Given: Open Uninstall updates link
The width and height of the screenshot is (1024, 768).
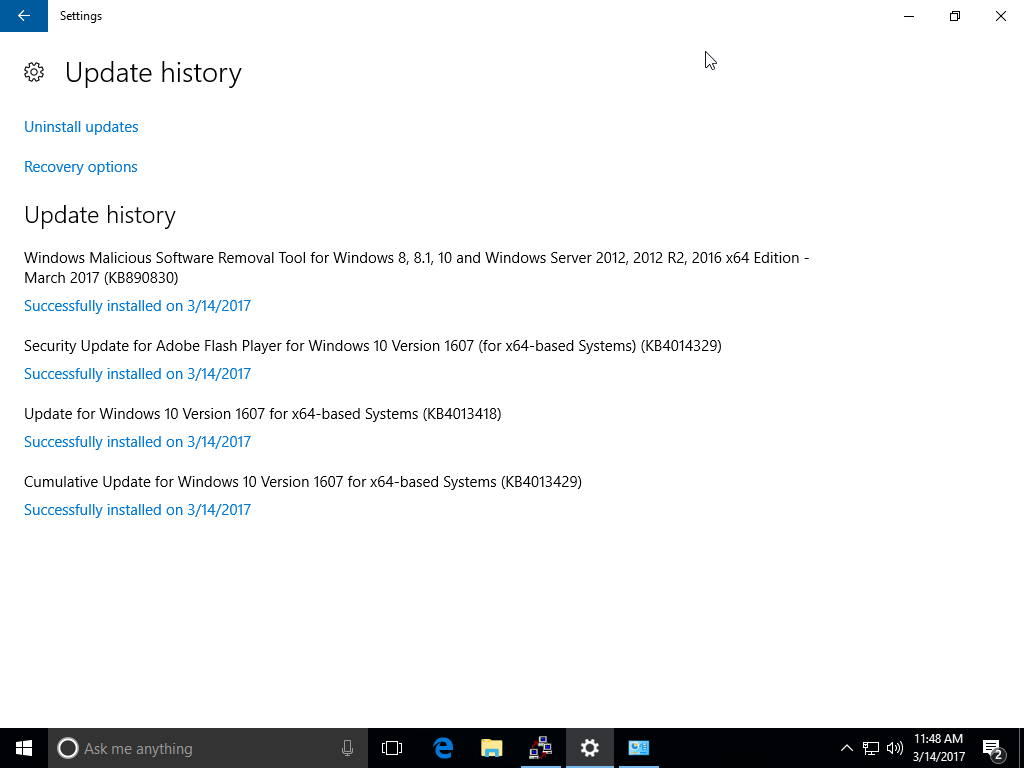Looking at the screenshot, I should (x=81, y=127).
